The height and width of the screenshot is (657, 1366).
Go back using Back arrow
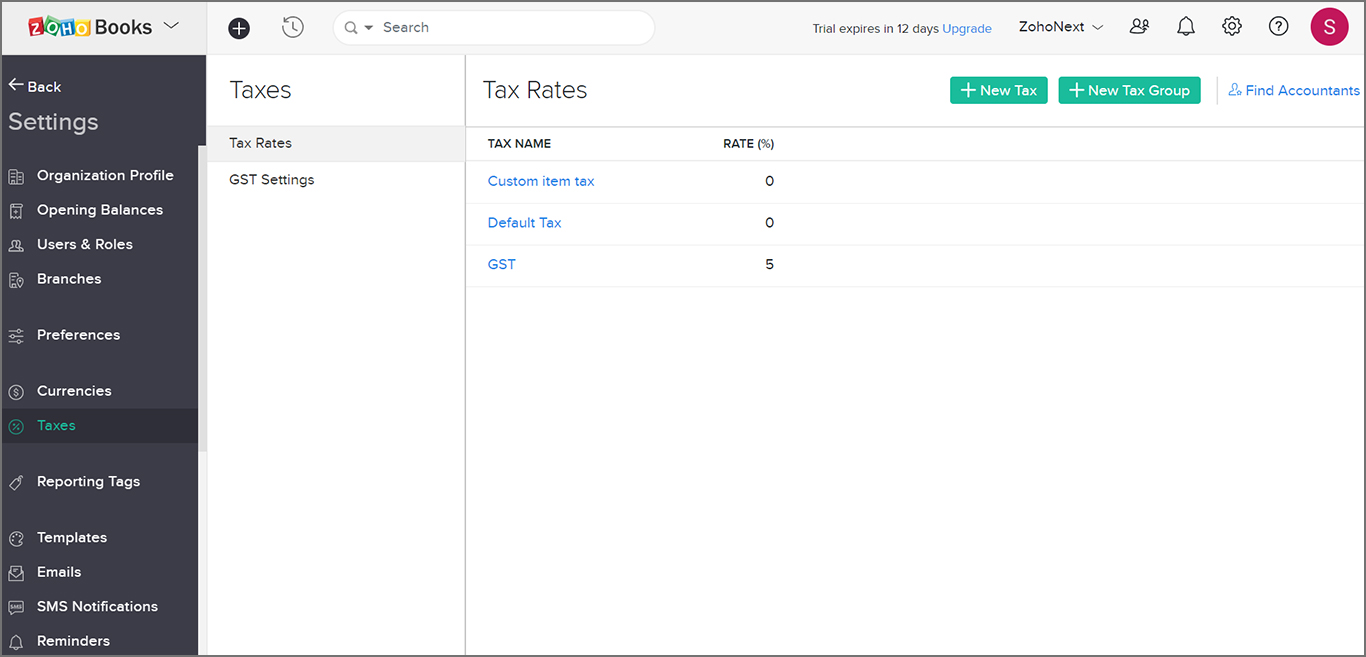(35, 86)
